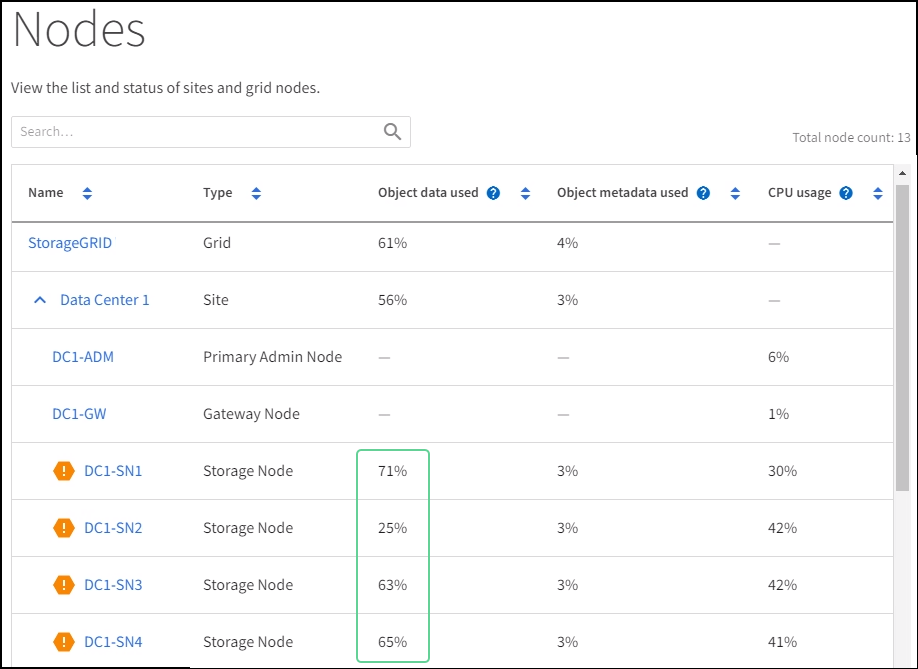
Task: Click into the node Search field
Action: pyautogui.click(x=195, y=132)
